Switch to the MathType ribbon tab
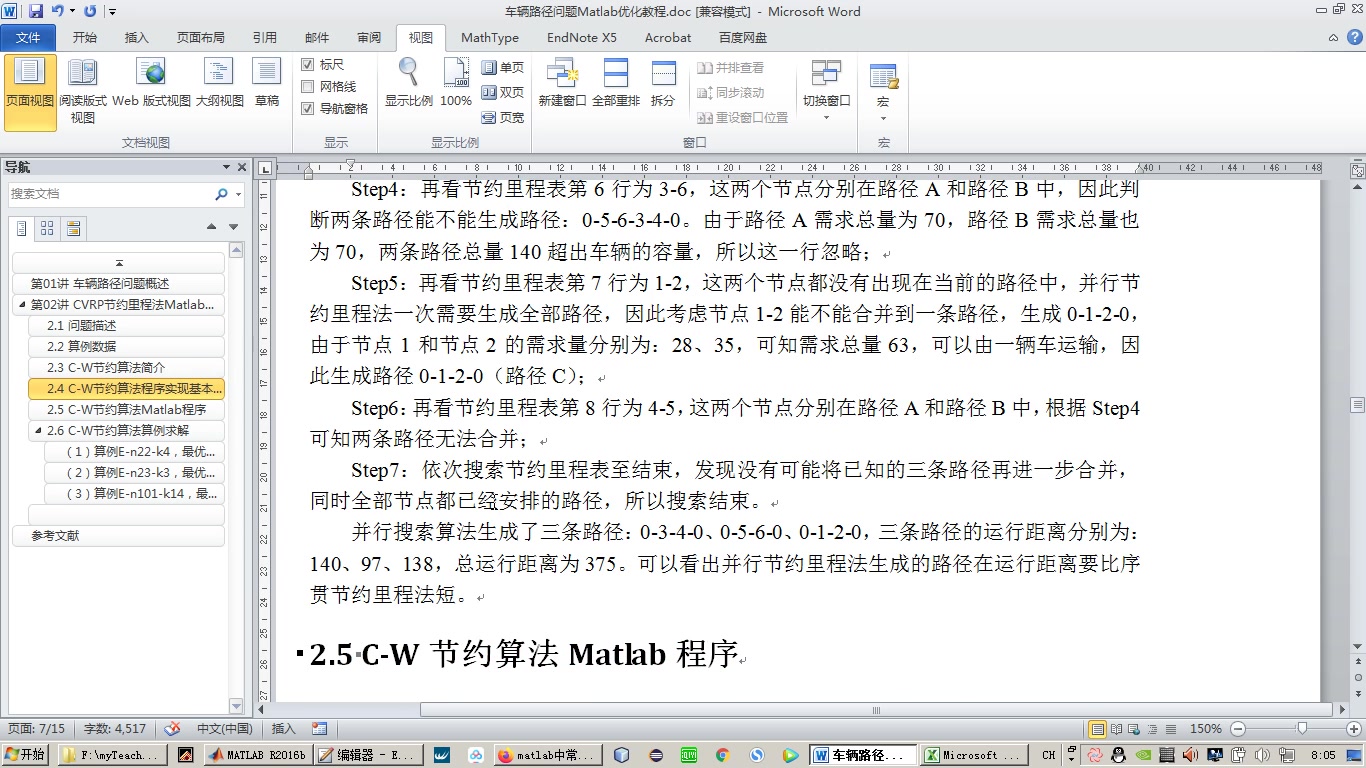Viewport: 1366px width, 768px height. click(489, 38)
